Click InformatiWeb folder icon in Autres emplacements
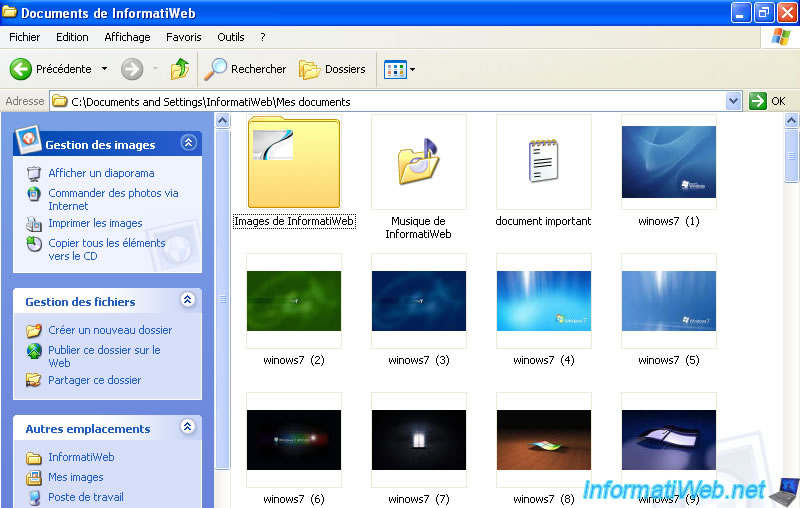Viewport: 800px width, 508px height. [x=34, y=458]
